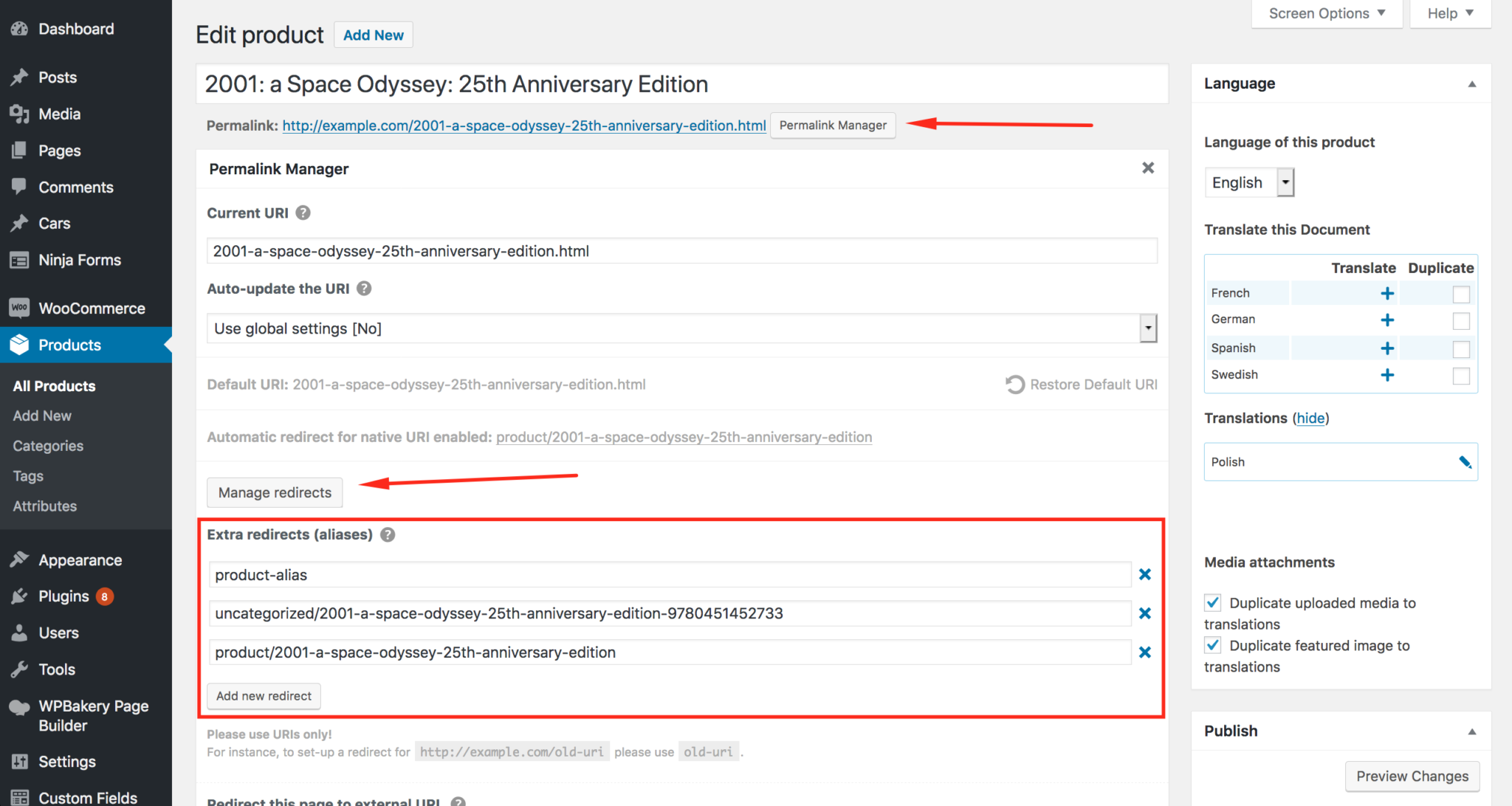The image size is (1512, 806).
Task: Click help icon next to Extra redirects
Action: 388,534
